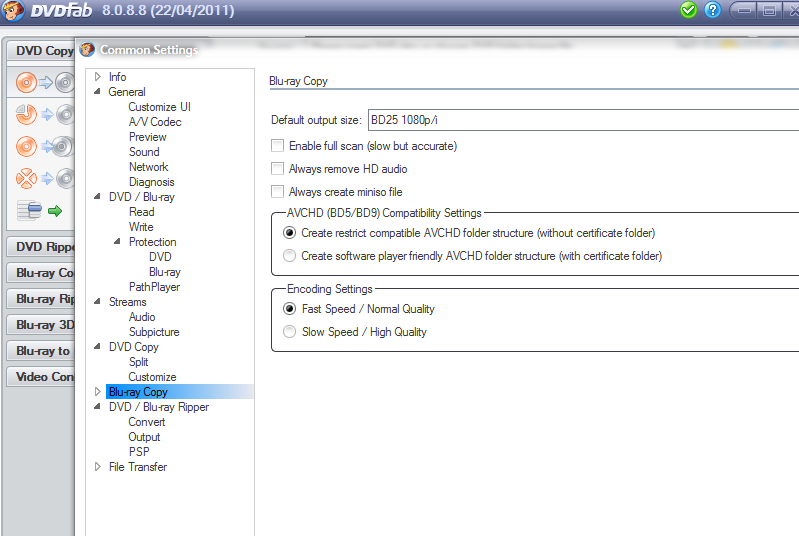Select the fourth DVD Copy split disc icon
This screenshot has height=536, width=799.
[45, 179]
